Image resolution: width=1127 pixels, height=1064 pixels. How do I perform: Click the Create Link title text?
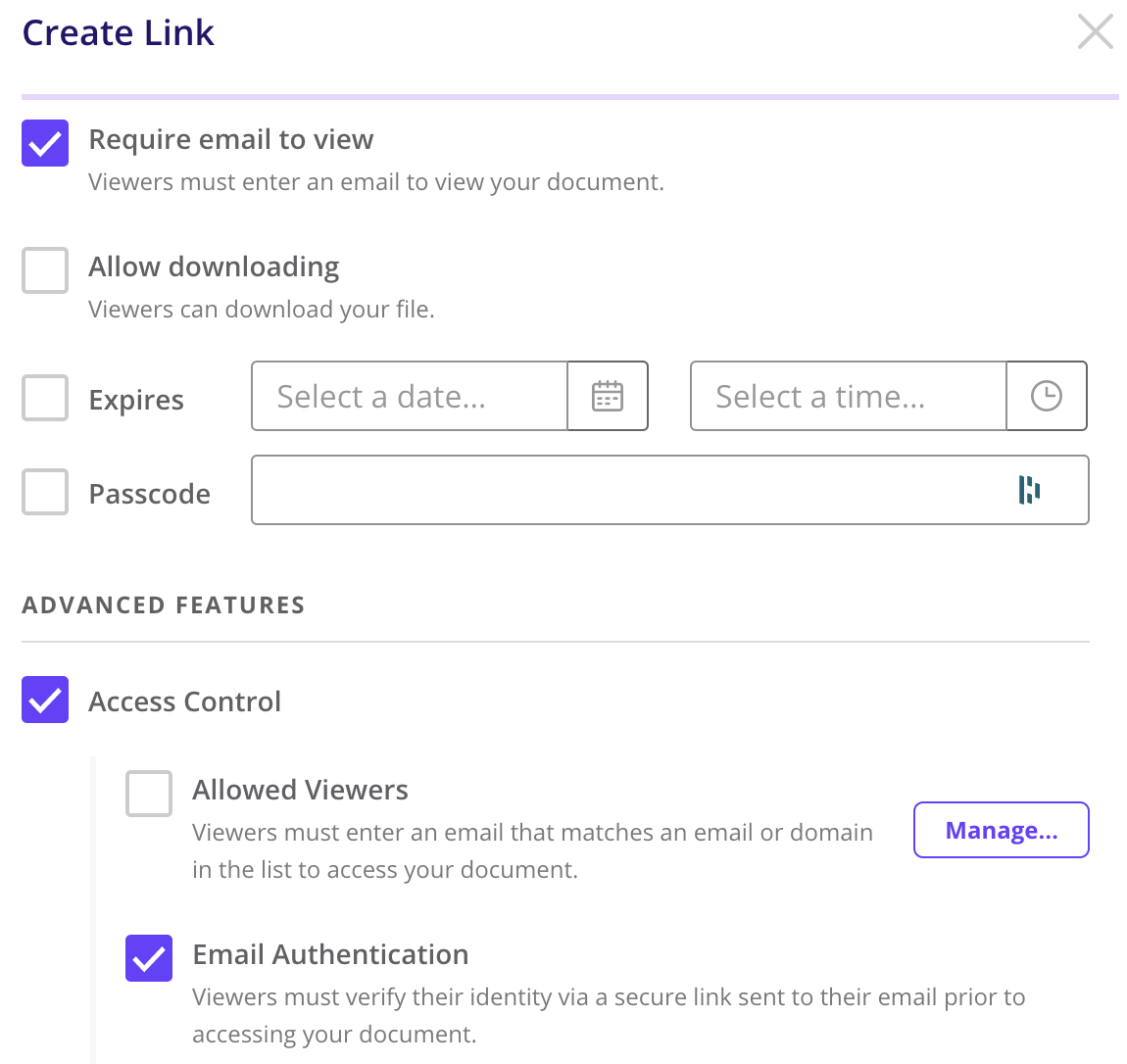click(x=118, y=32)
